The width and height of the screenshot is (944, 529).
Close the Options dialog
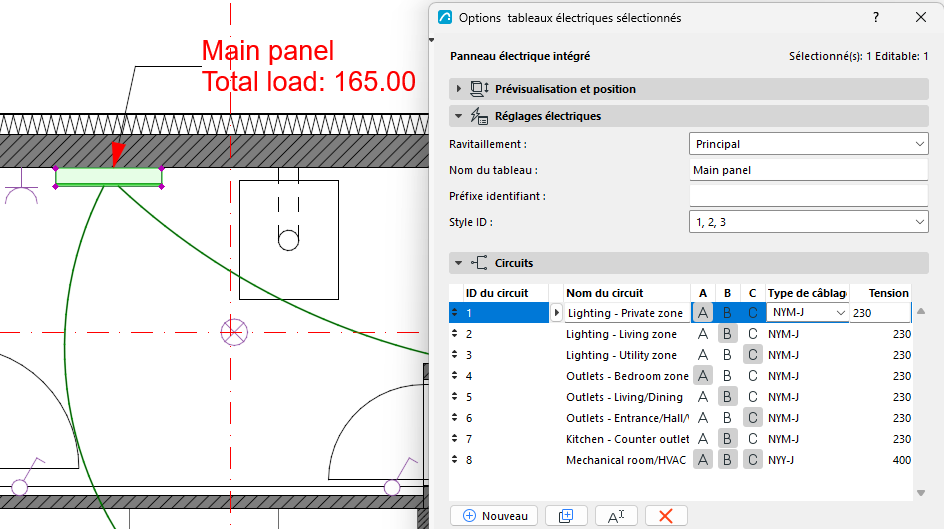point(921,17)
